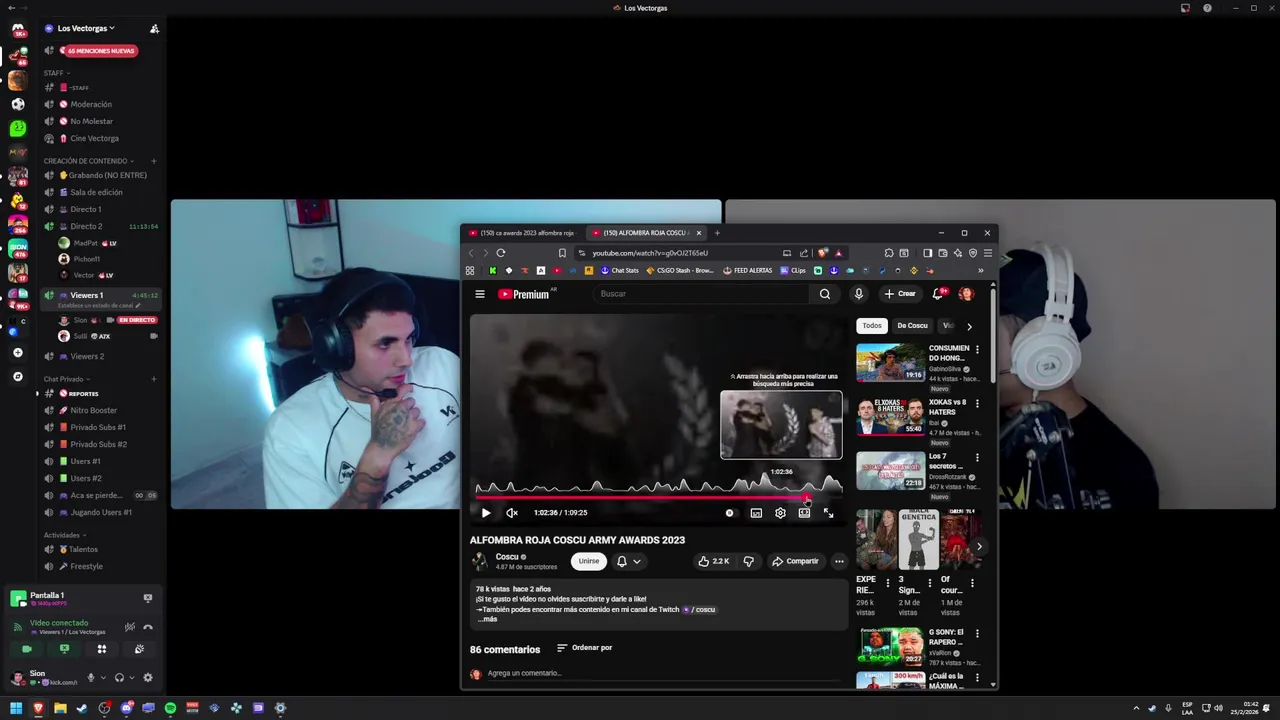Open the Crear button on YouTube

coord(900,294)
